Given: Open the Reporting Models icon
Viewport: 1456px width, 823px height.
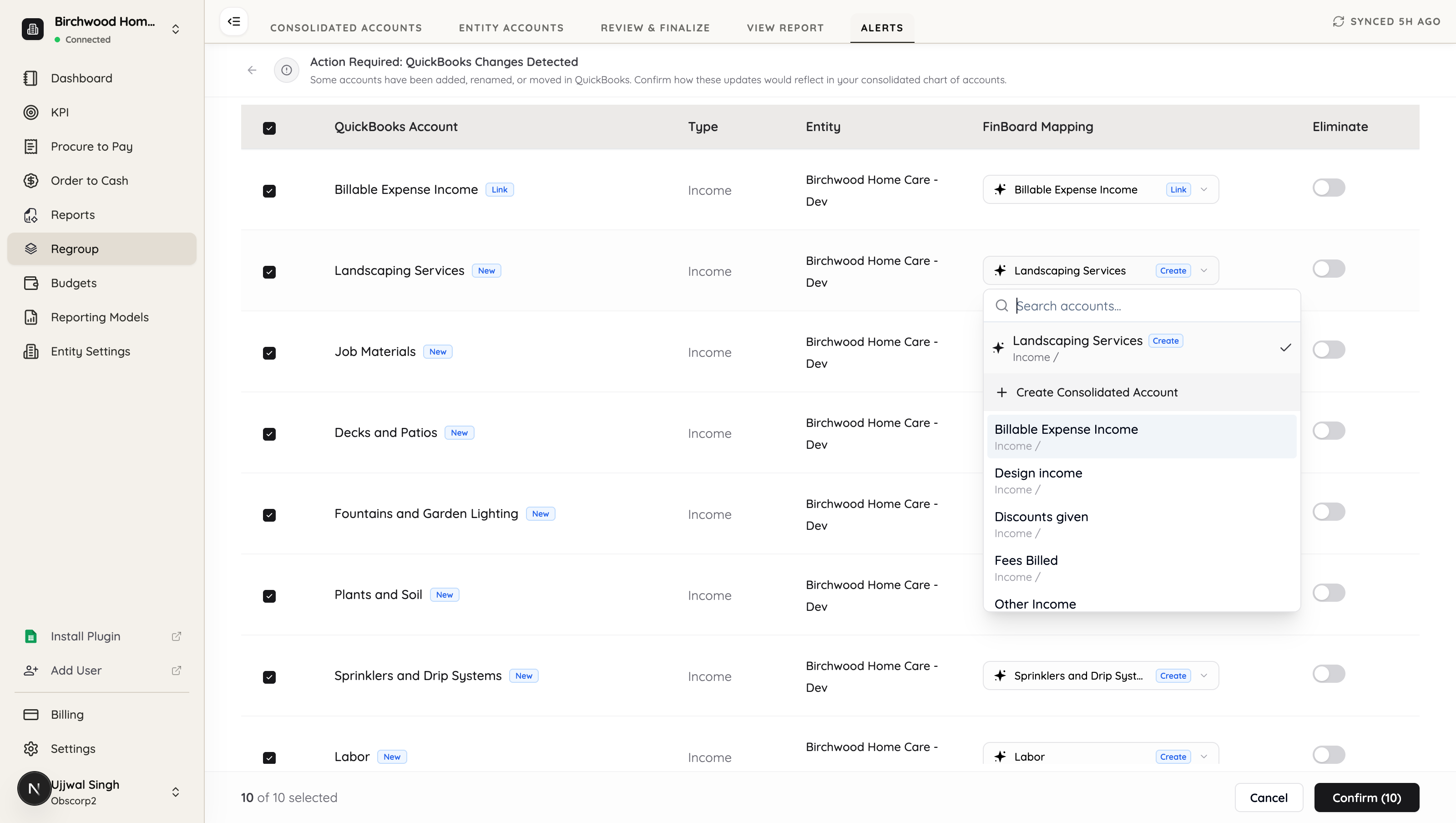Looking at the screenshot, I should coord(30,317).
